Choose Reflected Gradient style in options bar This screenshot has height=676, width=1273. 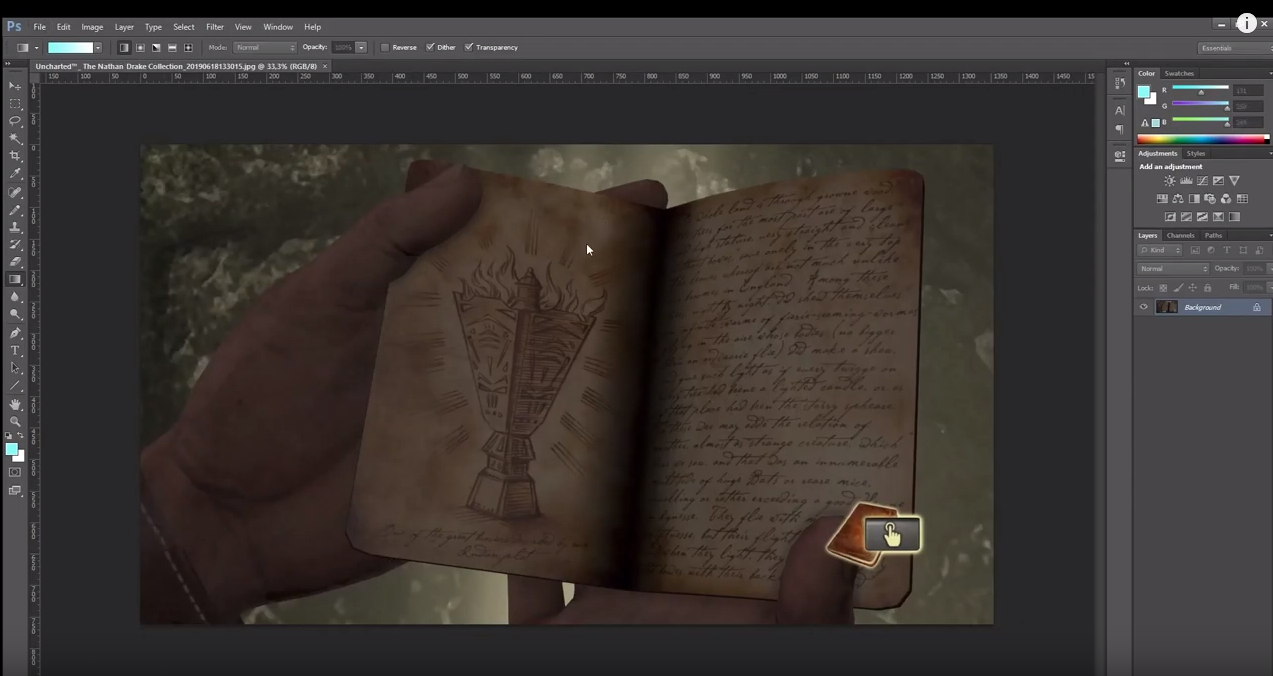(x=172, y=47)
